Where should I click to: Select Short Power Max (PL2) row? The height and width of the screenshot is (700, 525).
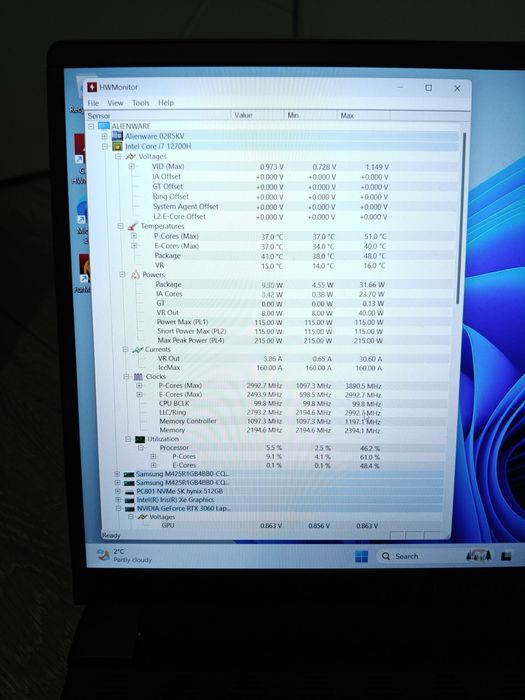(x=271, y=331)
